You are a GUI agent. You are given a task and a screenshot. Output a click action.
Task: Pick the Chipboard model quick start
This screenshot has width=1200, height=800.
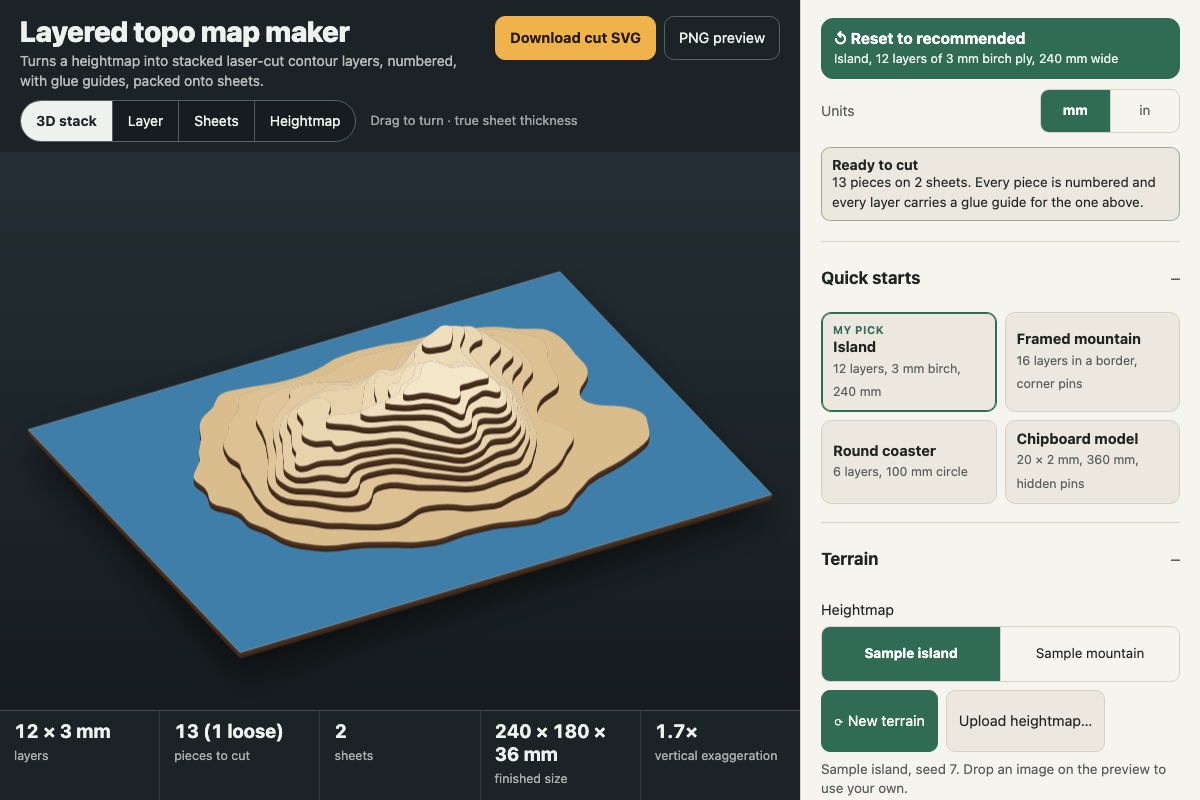(1092, 462)
